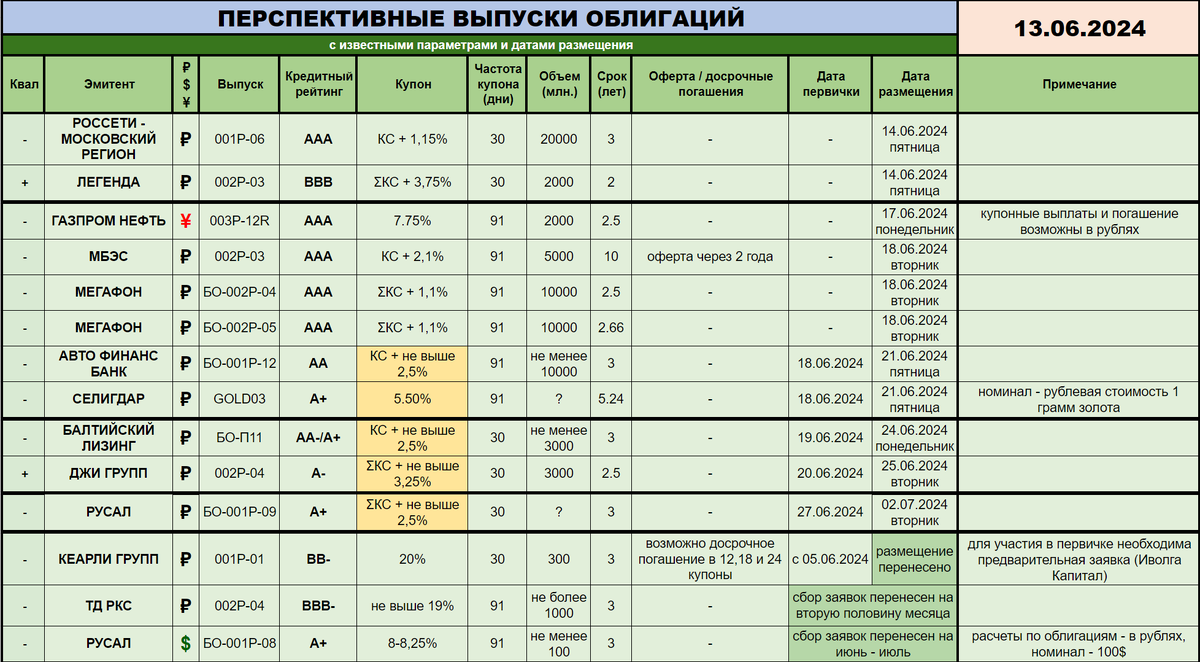Click primary date 27.06.2024
Image resolution: width=1200 pixels, height=662 pixels.
(830, 512)
